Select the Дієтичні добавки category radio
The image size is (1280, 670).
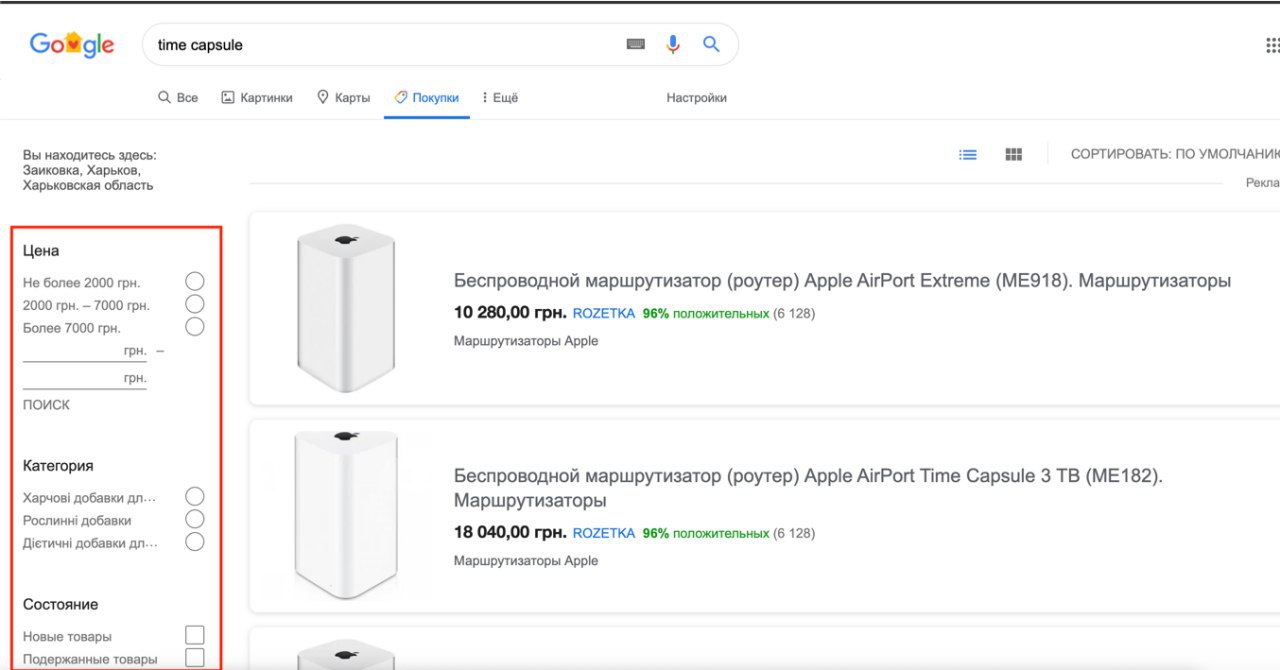click(195, 542)
